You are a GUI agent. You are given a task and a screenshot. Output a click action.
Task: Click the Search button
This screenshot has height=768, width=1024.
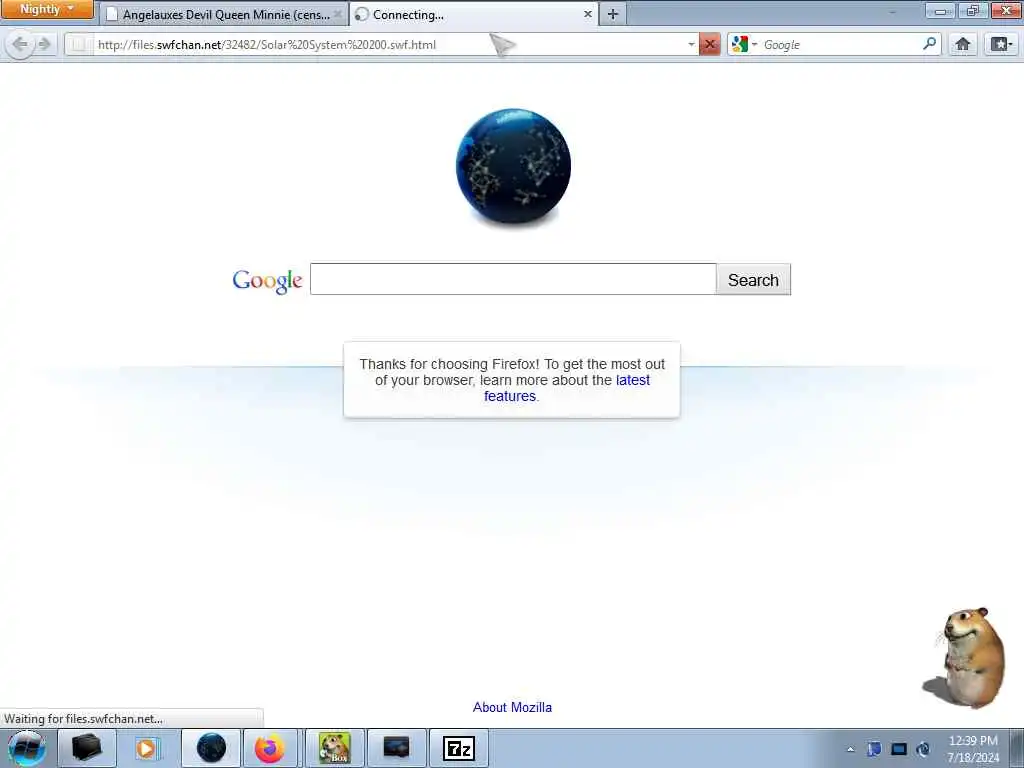pos(753,280)
